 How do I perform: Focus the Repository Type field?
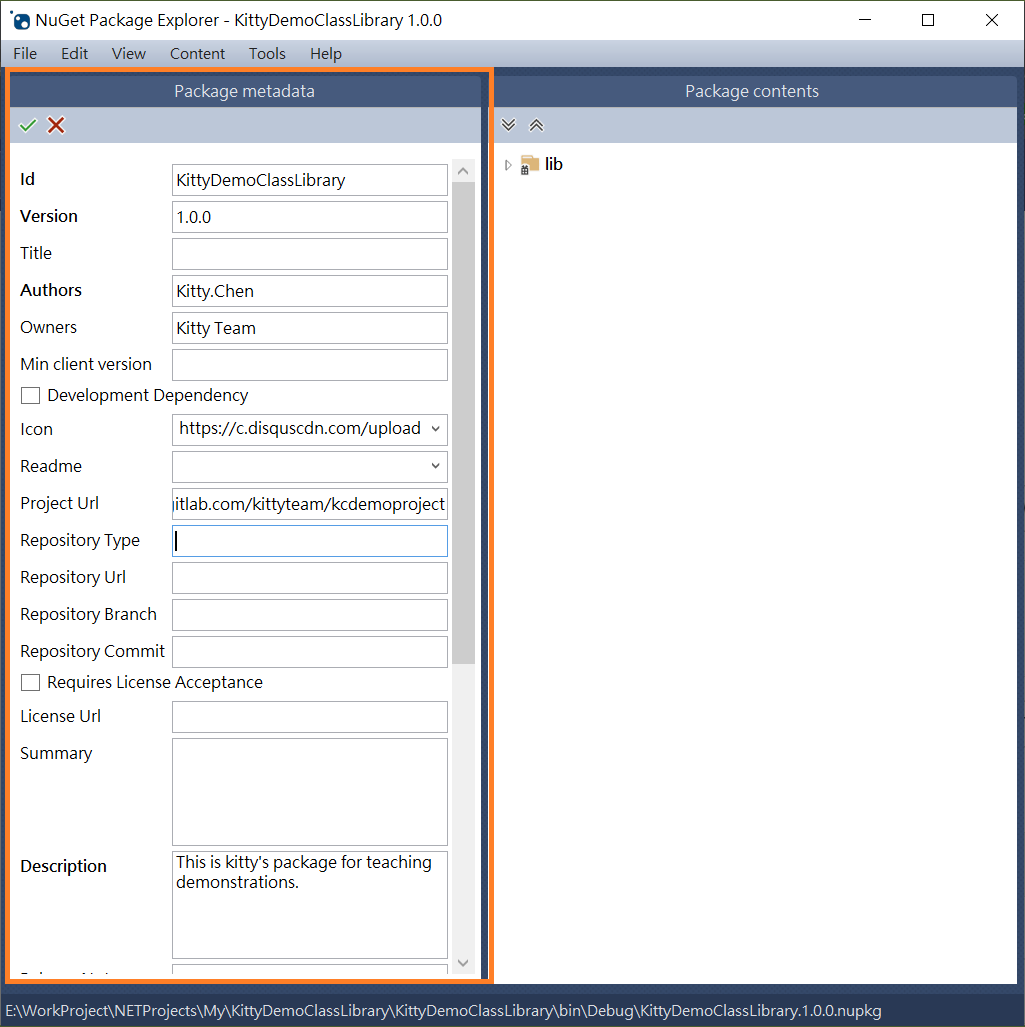coord(310,541)
